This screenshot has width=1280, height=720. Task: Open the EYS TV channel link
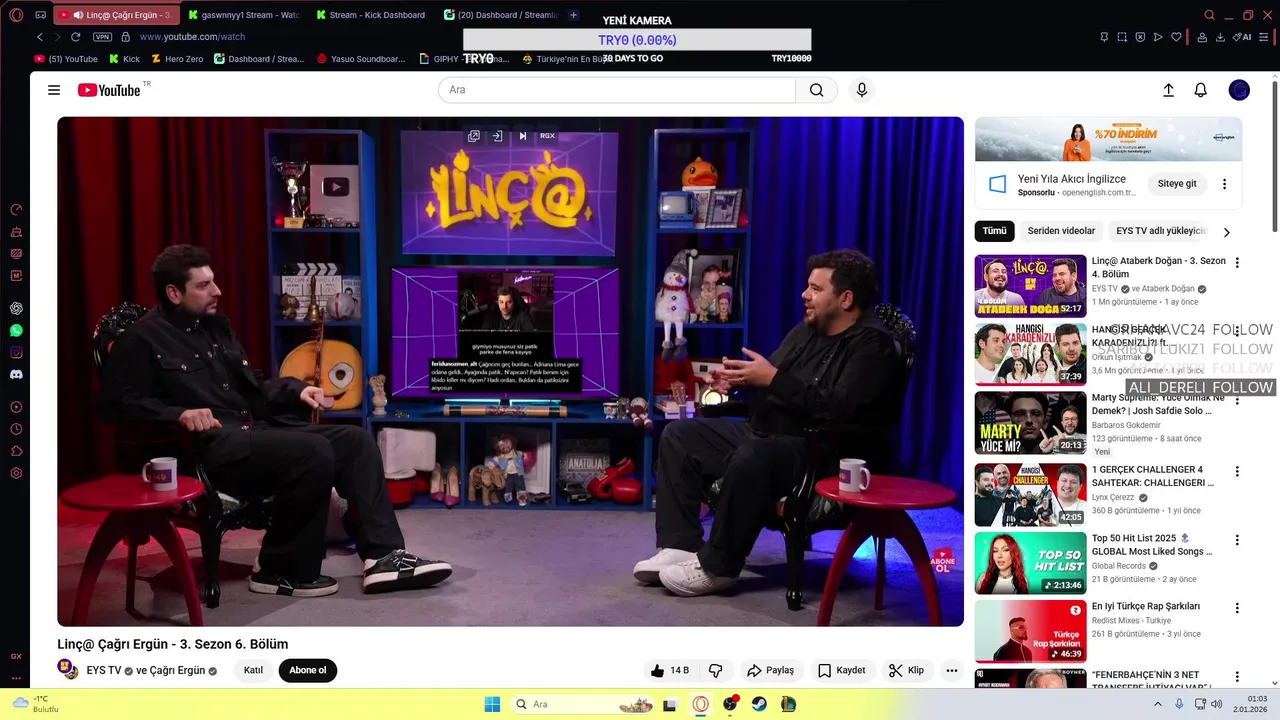(x=104, y=671)
